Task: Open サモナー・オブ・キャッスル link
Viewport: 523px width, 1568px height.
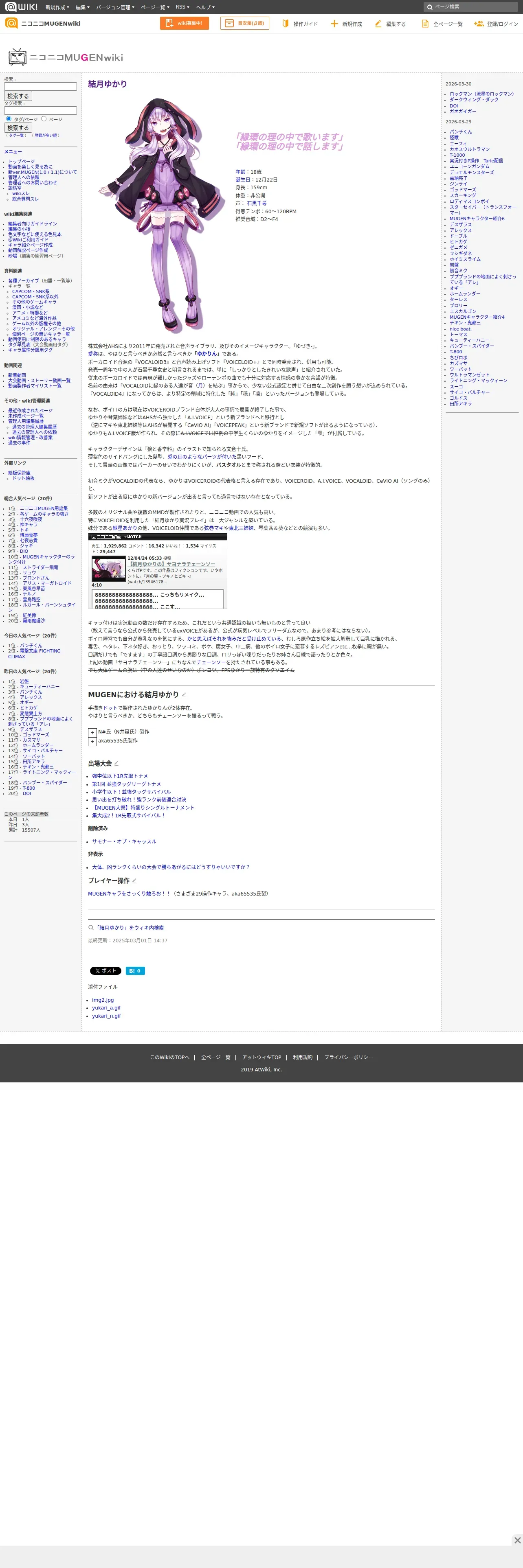Action: coord(124,841)
